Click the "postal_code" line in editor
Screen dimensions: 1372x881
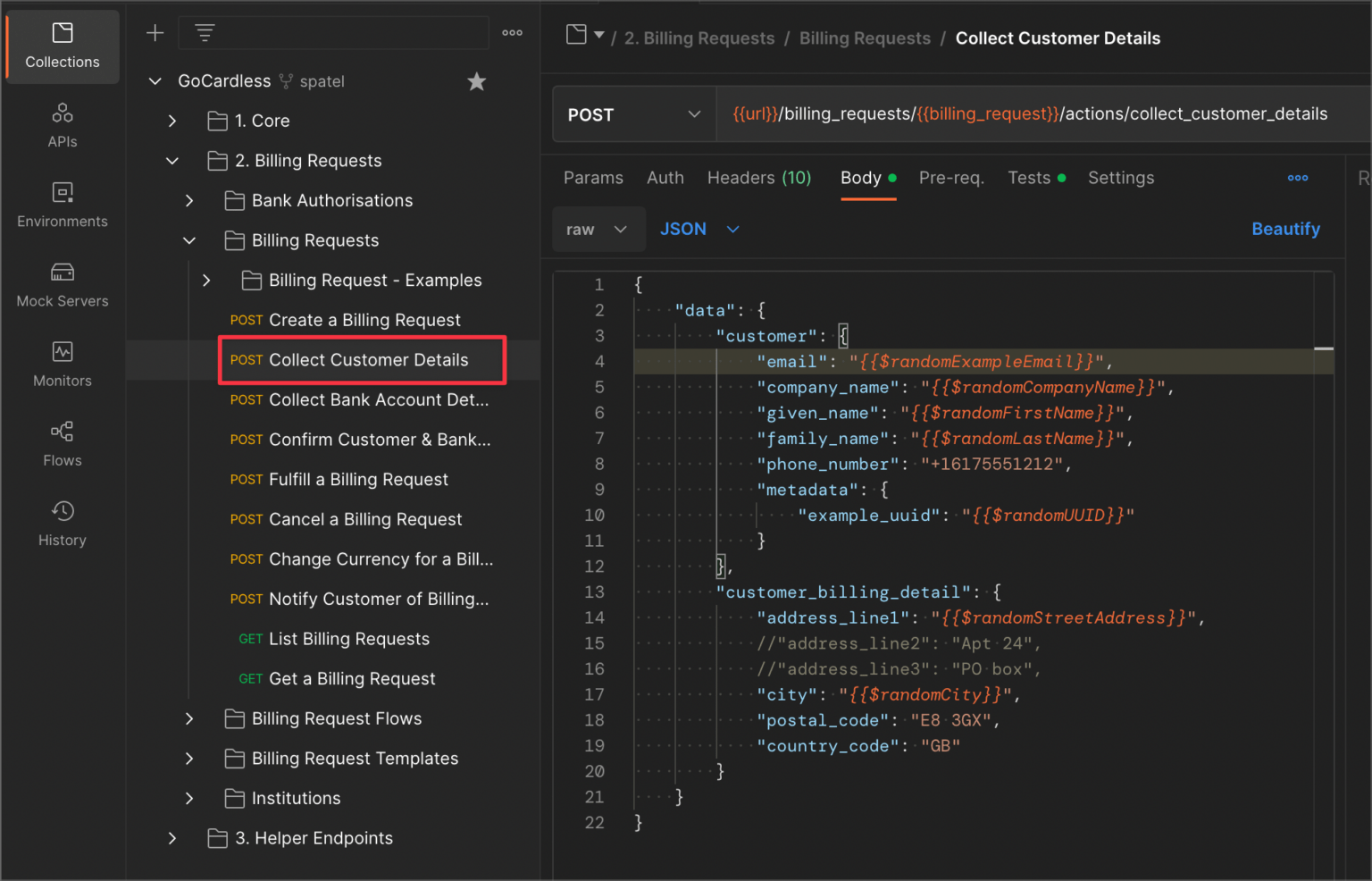pos(878,720)
